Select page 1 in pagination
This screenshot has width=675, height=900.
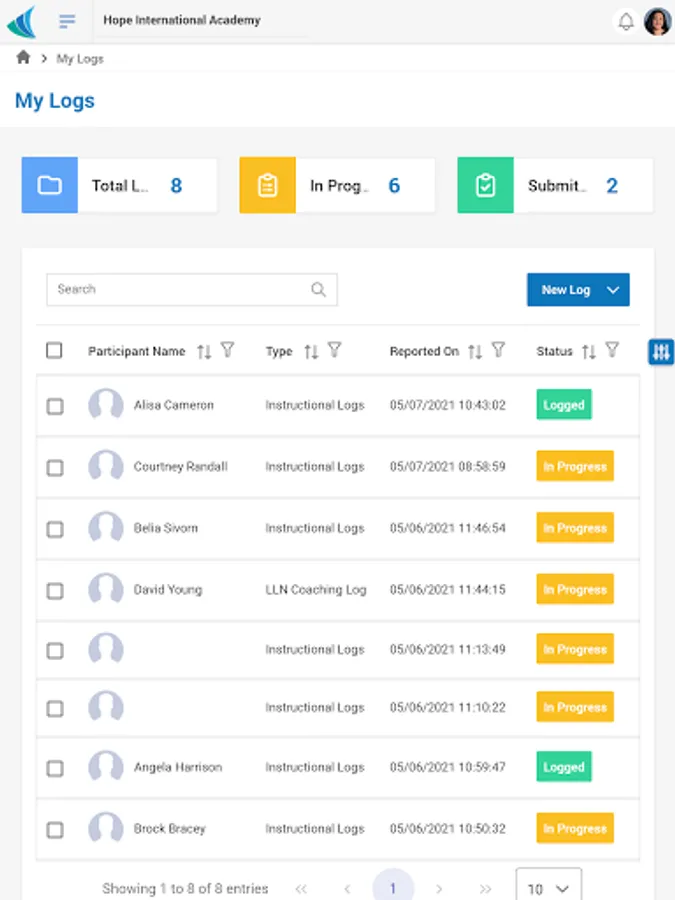point(393,888)
